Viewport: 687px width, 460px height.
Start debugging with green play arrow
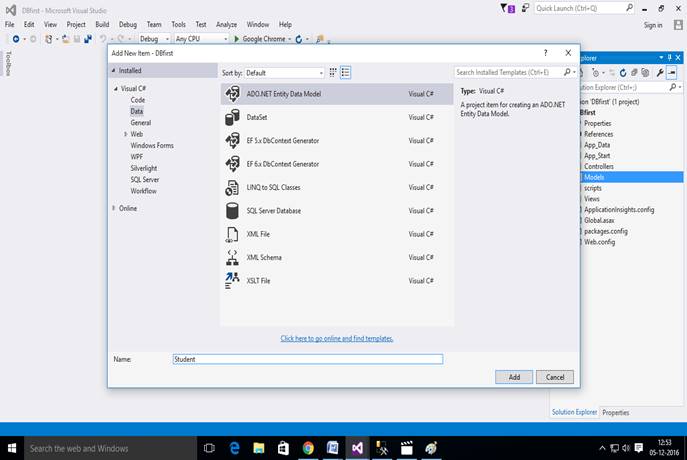[237, 39]
